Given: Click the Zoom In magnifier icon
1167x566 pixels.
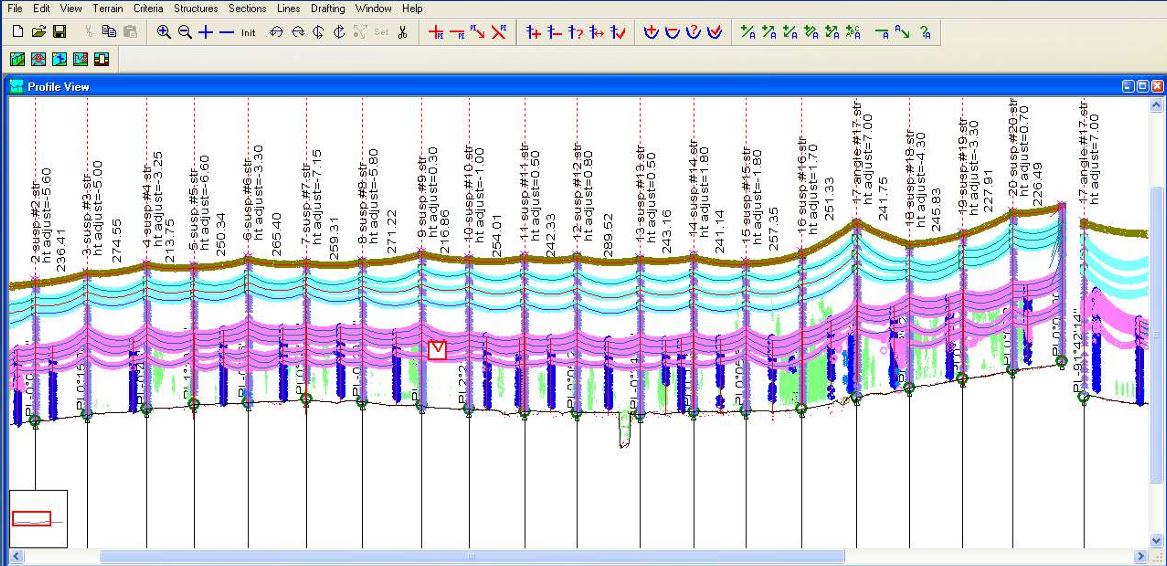Looking at the screenshot, I should (164, 32).
